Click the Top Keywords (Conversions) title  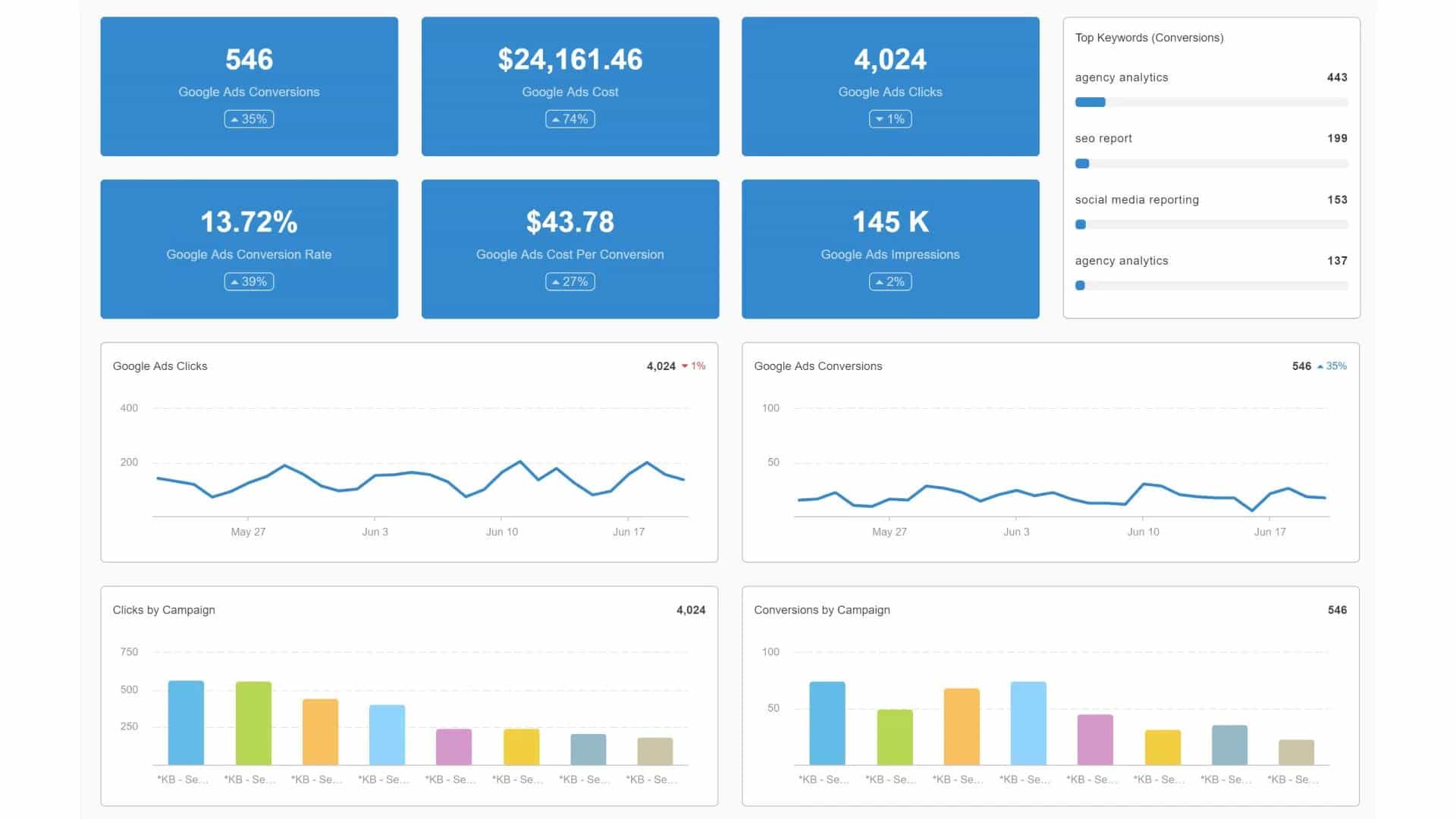pyautogui.click(x=1148, y=38)
